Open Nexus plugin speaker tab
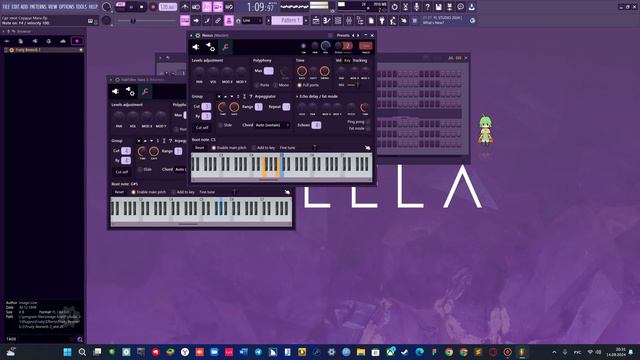 pyautogui.click(x=196, y=47)
